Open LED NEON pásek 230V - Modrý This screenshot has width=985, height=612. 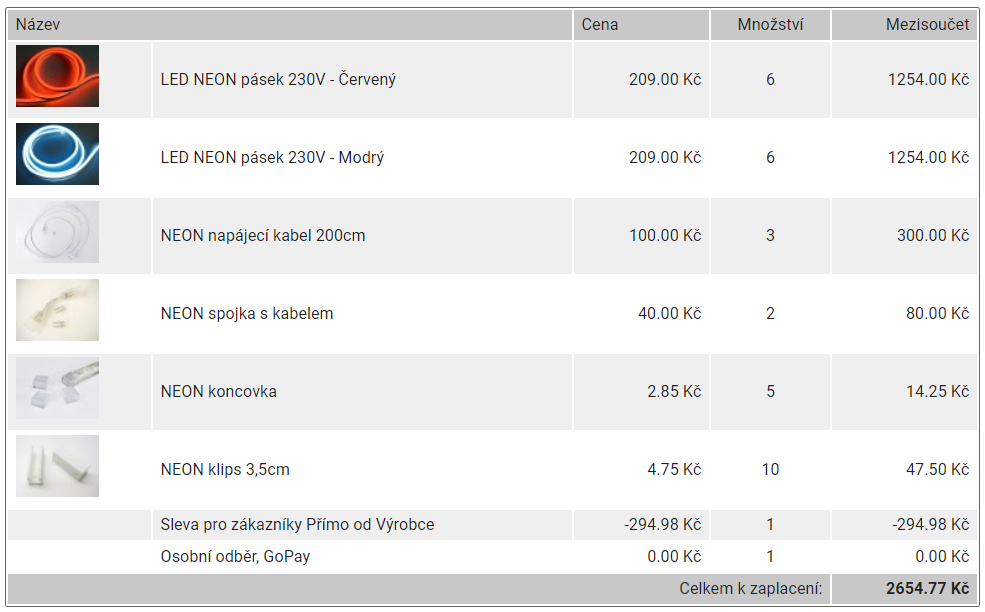click(272, 157)
